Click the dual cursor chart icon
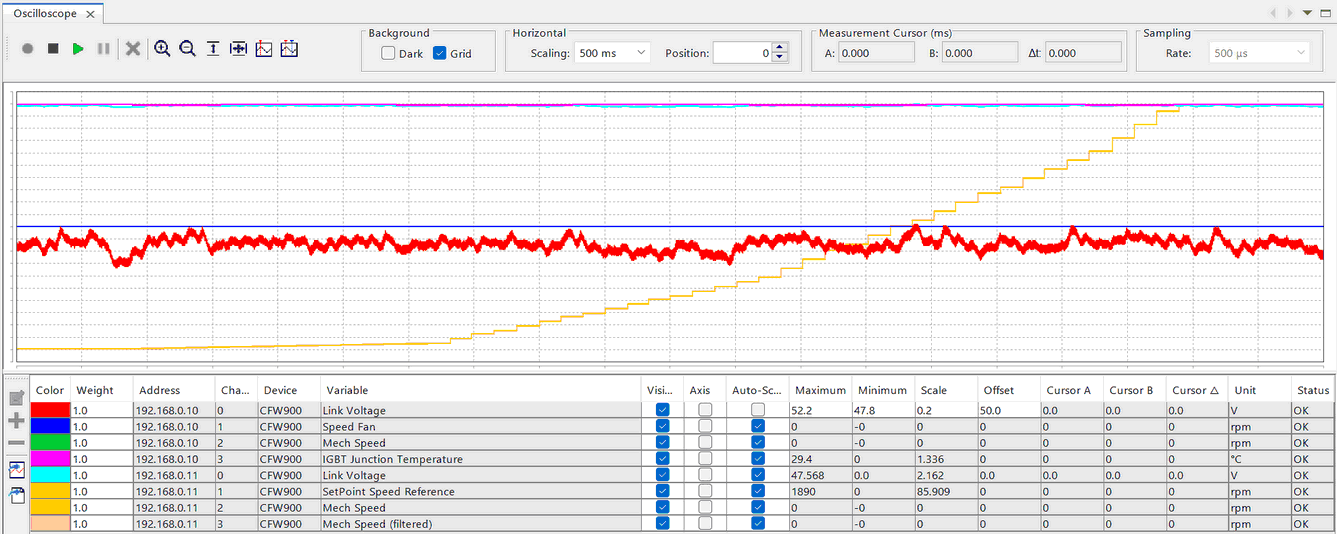 [289, 49]
